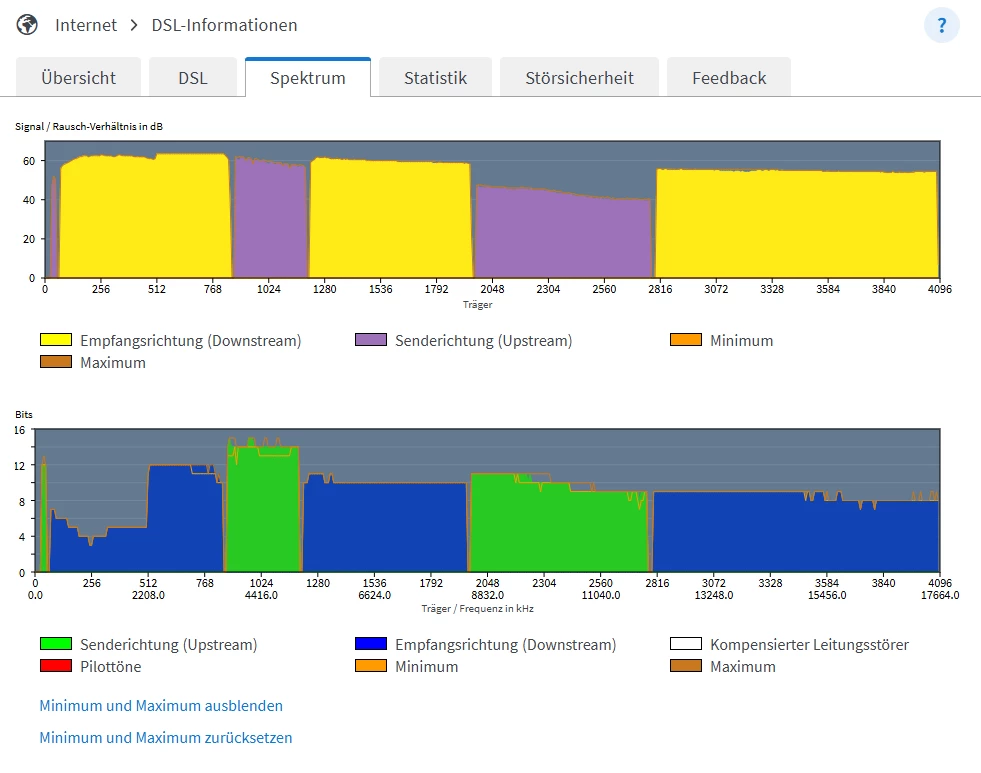Click Minimum und Maximum ausblenden link
This screenshot has height=773, width=981.
coord(161,706)
